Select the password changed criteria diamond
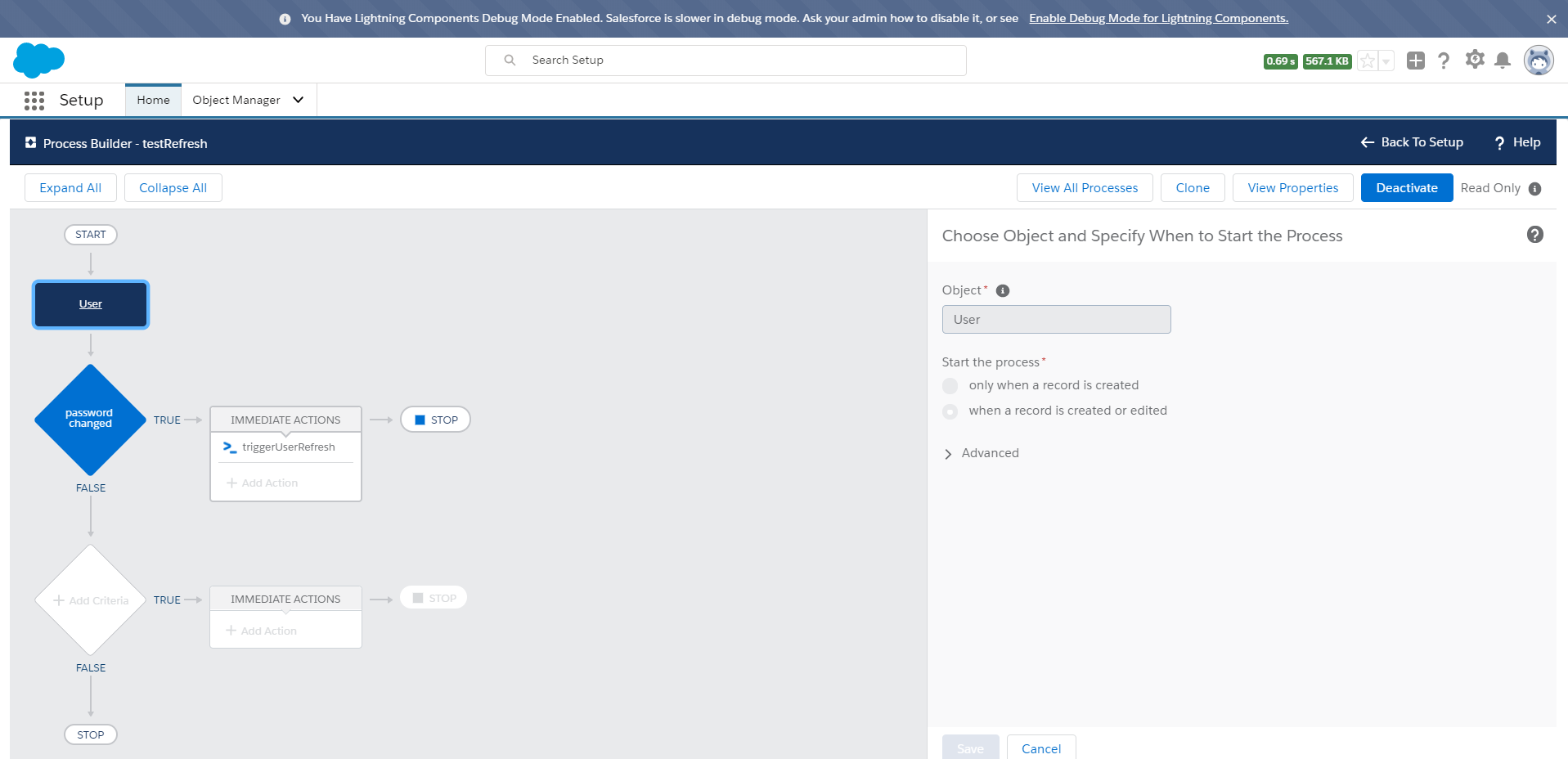Image resolution: width=1568 pixels, height=759 pixels. pyautogui.click(x=90, y=420)
